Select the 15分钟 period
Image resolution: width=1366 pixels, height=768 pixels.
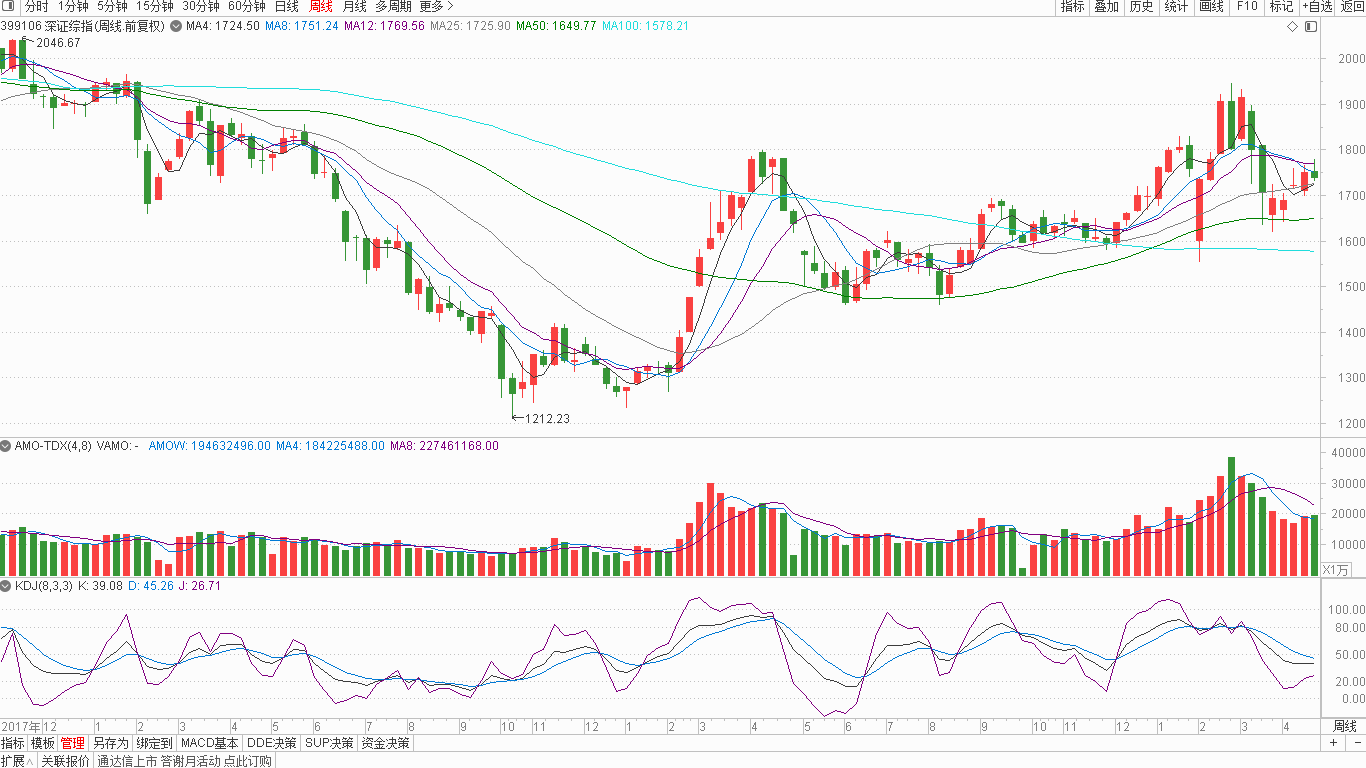(x=155, y=6)
